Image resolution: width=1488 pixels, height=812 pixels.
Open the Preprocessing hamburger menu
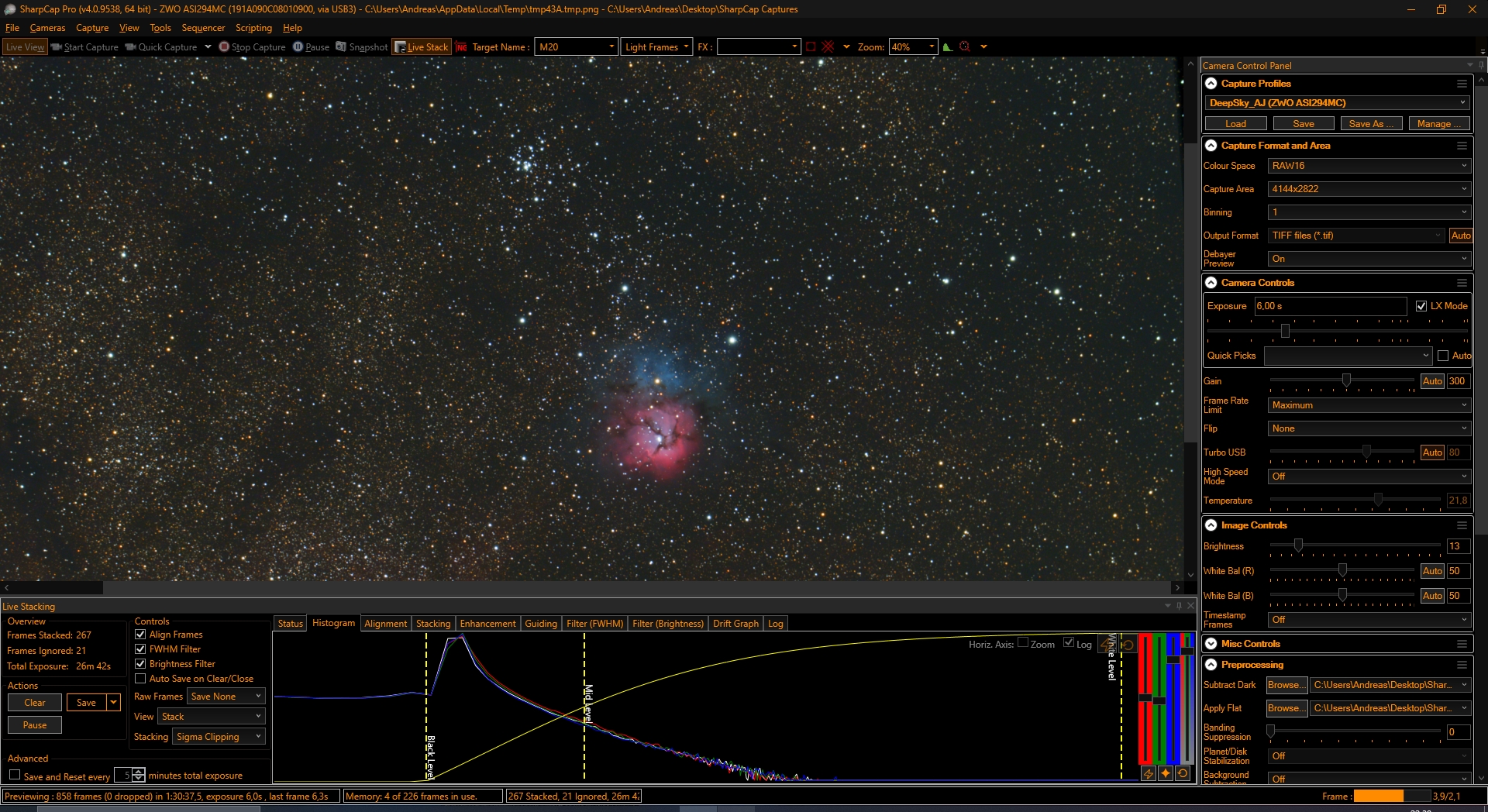[1462, 665]
